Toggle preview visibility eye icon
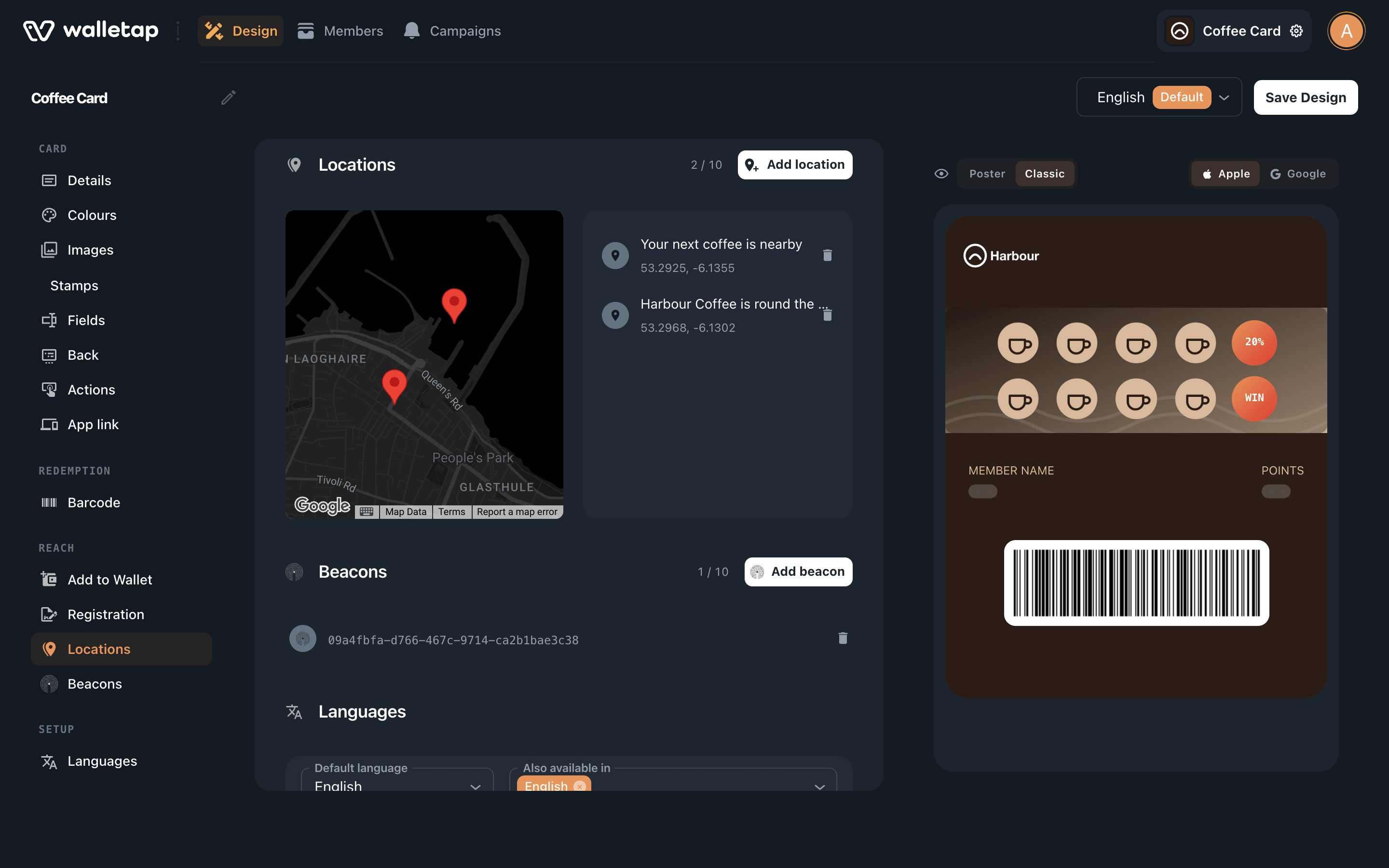The height and width of the screenshot is (868, 1389). [941, 174]
